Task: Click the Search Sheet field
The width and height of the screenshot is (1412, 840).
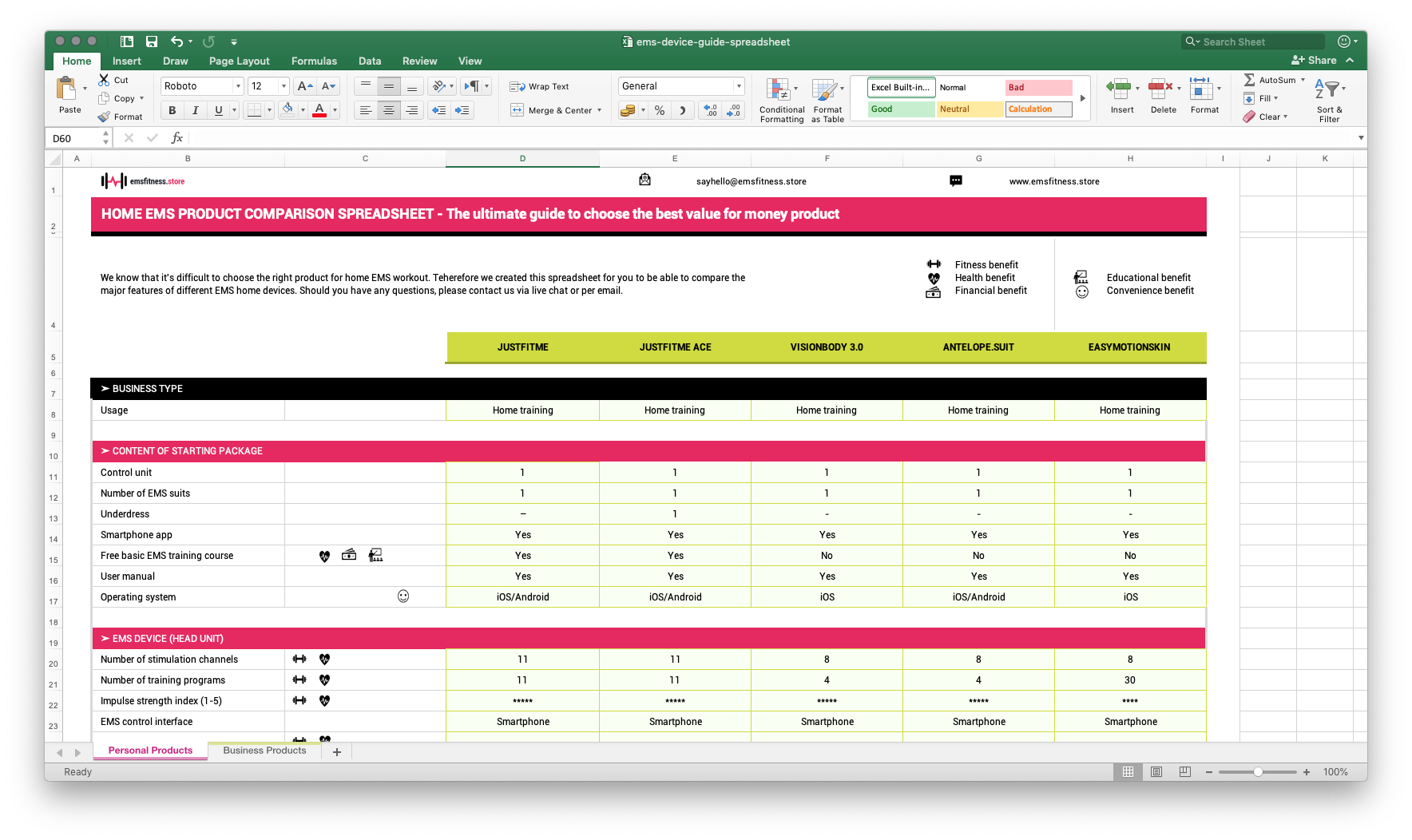Action: tap(1252, 42)
